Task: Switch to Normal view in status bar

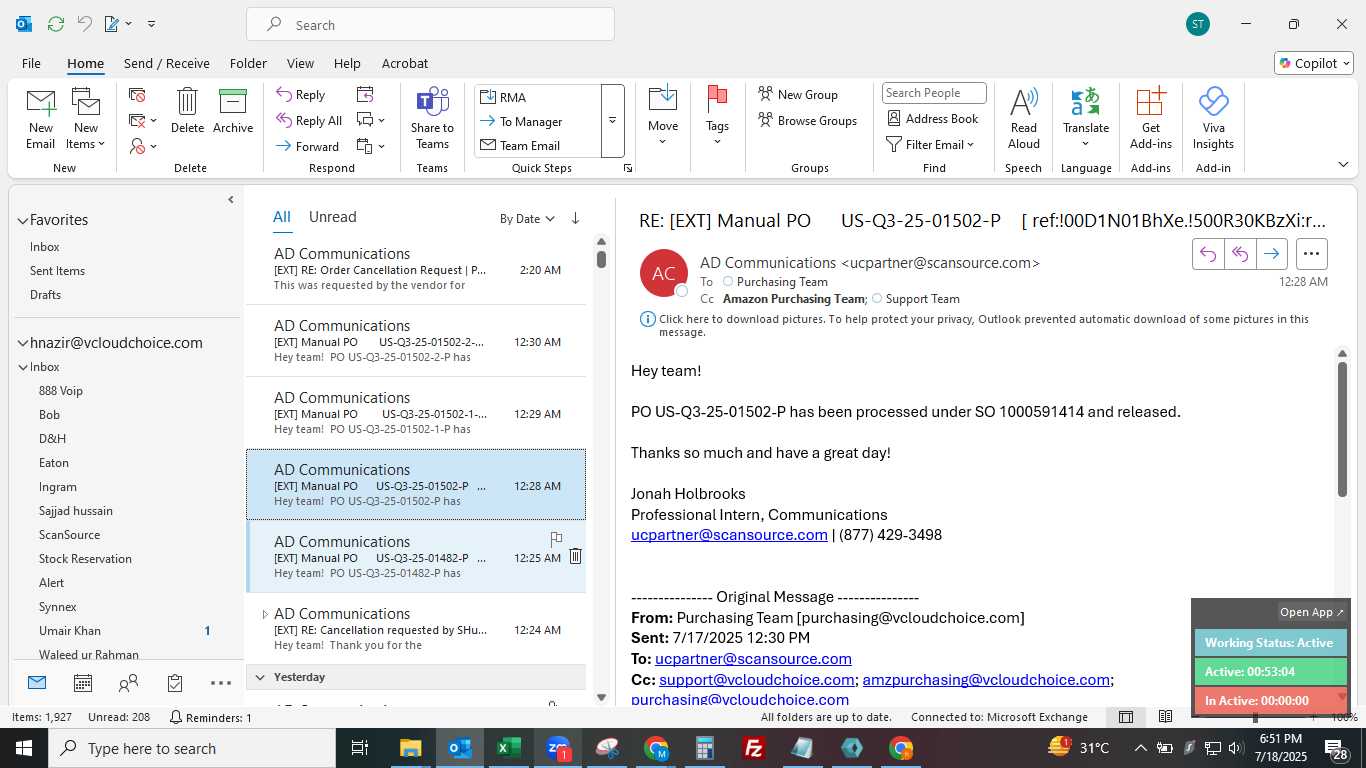Action: click(x=1126, y=717)
